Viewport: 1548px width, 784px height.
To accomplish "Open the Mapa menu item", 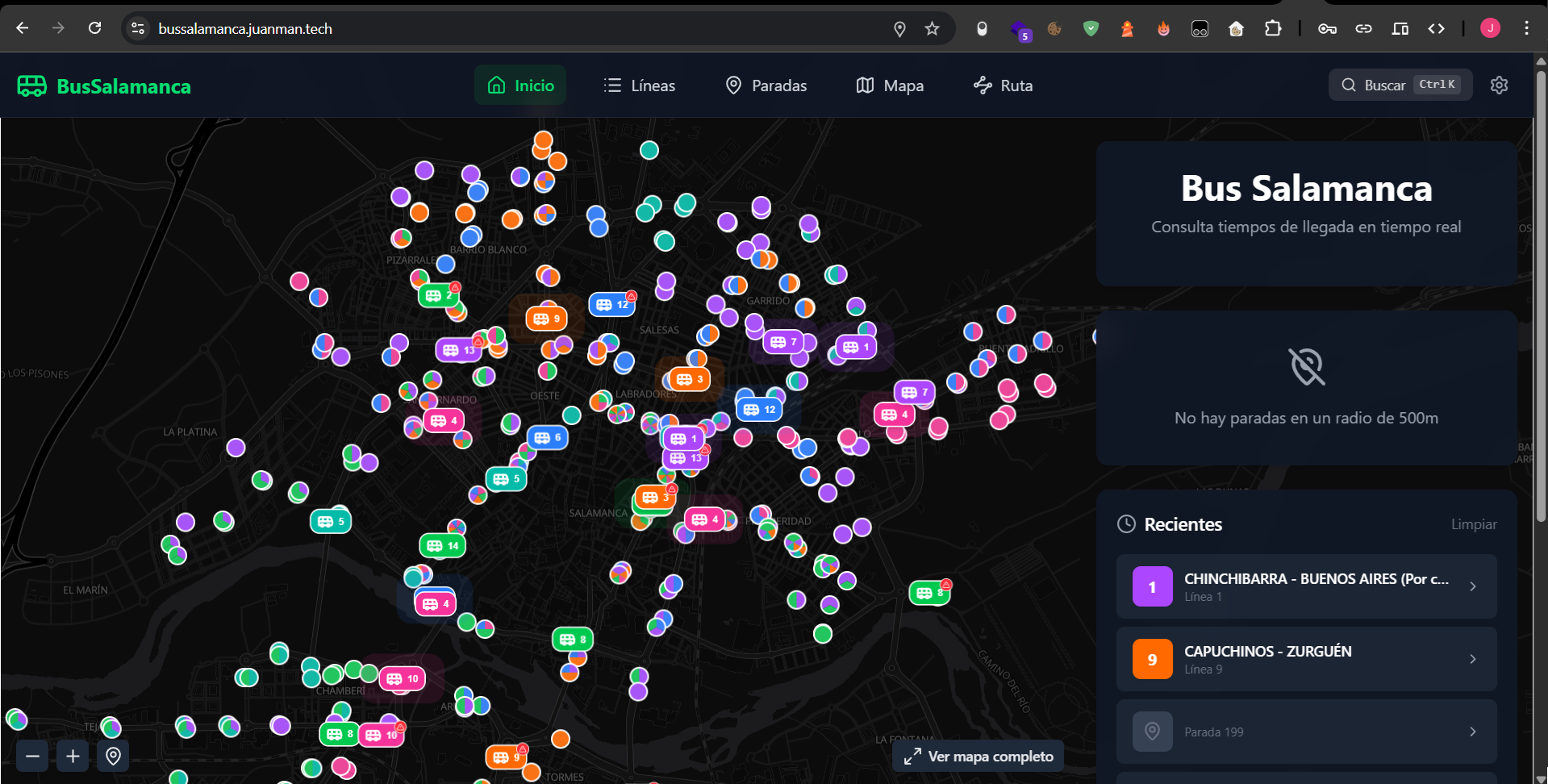I will pyautogui.click(x=890, y=85).
